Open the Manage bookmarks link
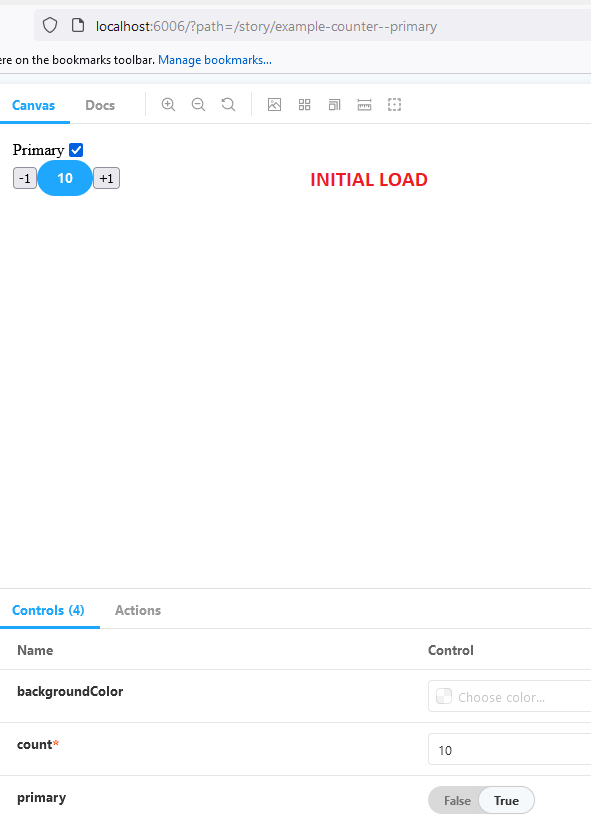Image resolution: width=591 pixels, height=828 pixels. click(x=215, y=60)
